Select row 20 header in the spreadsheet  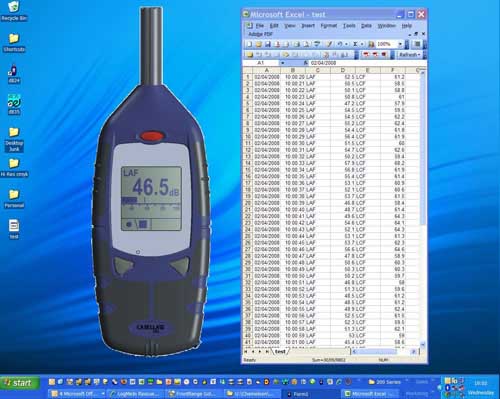click(248, 203)
